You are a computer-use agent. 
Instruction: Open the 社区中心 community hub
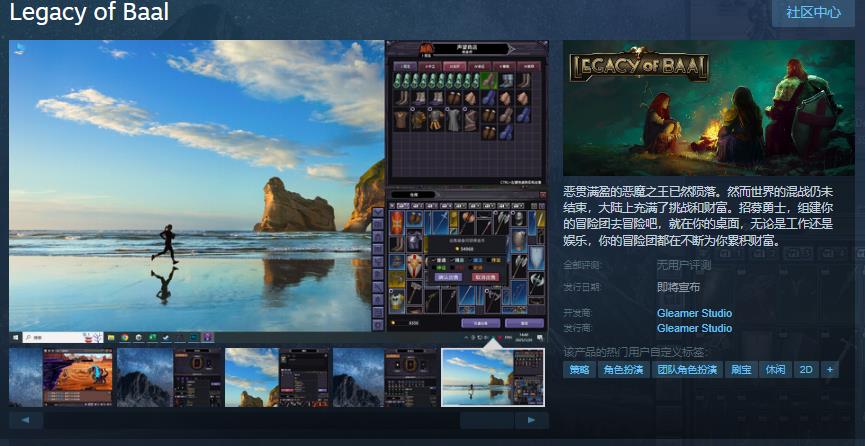point(813,12)
